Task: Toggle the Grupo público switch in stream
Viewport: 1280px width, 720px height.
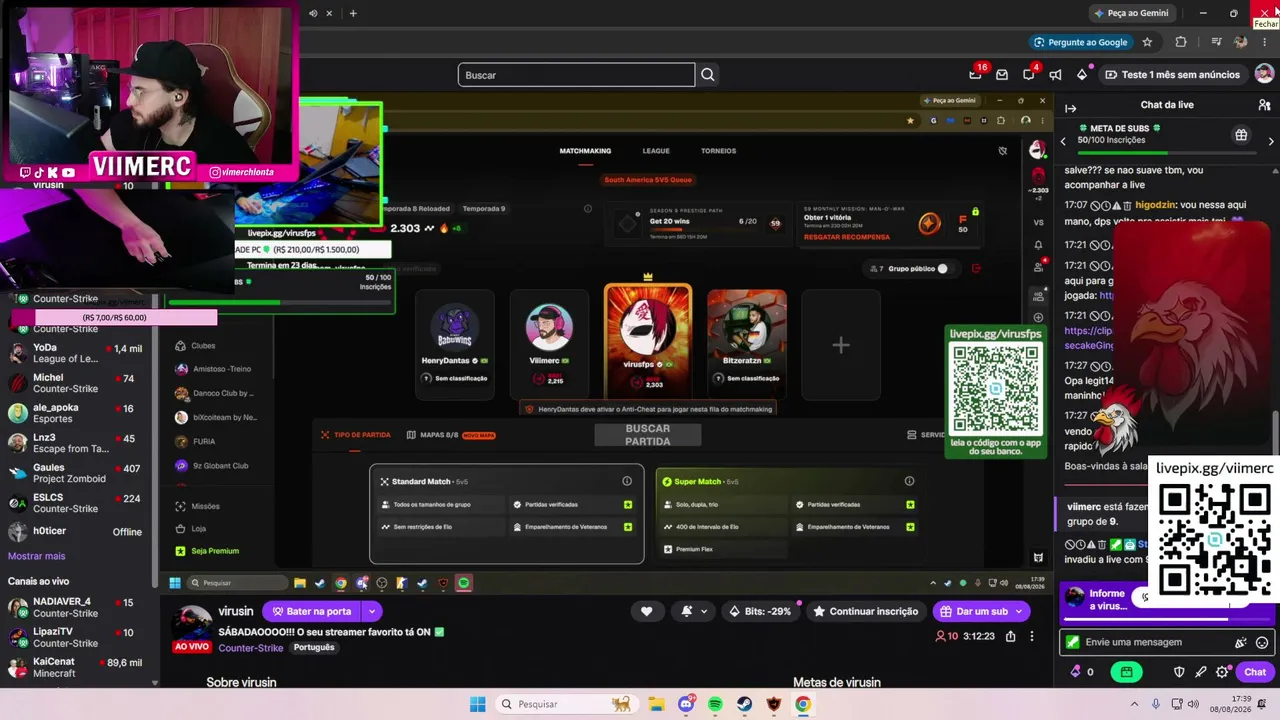Action: tap(941, 268)
